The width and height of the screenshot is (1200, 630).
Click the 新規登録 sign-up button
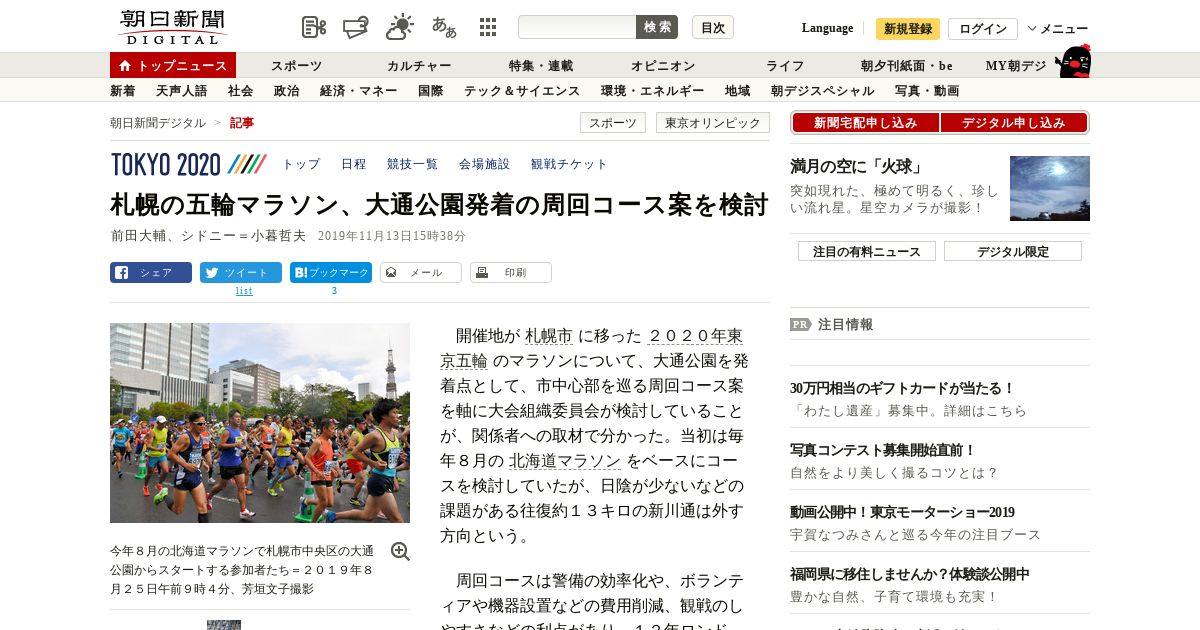908,29
